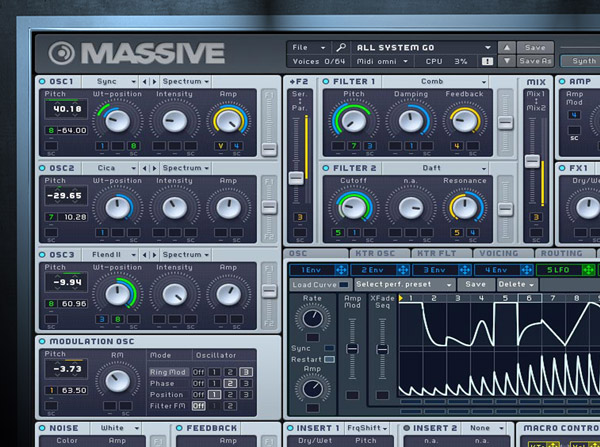The width and height of the screenshot is (600, 447).
Task: Click Filter 1 Pitch knob
Action: [x=354, y=121]
